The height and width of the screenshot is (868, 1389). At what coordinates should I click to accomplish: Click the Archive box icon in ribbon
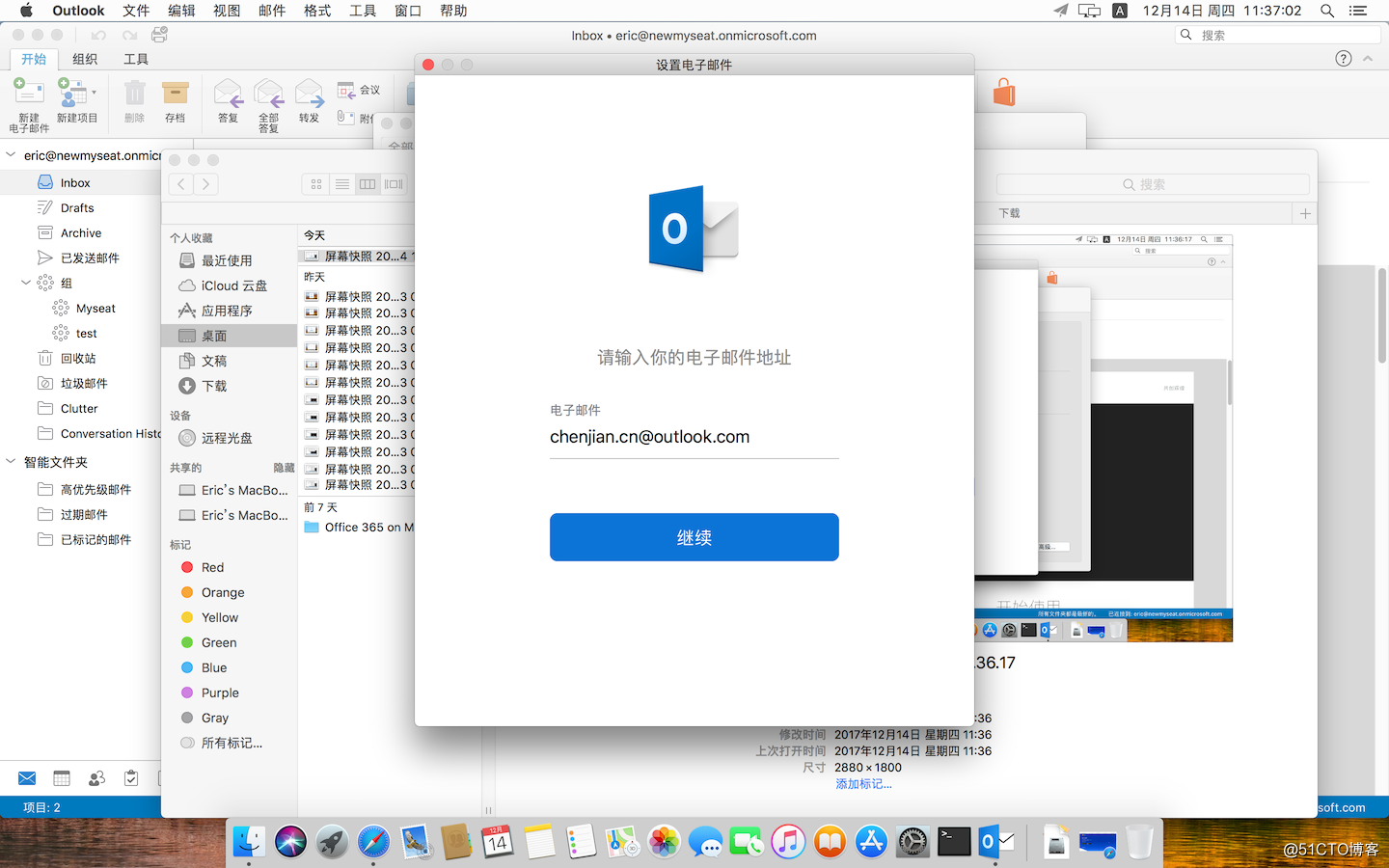click(175, 94)
